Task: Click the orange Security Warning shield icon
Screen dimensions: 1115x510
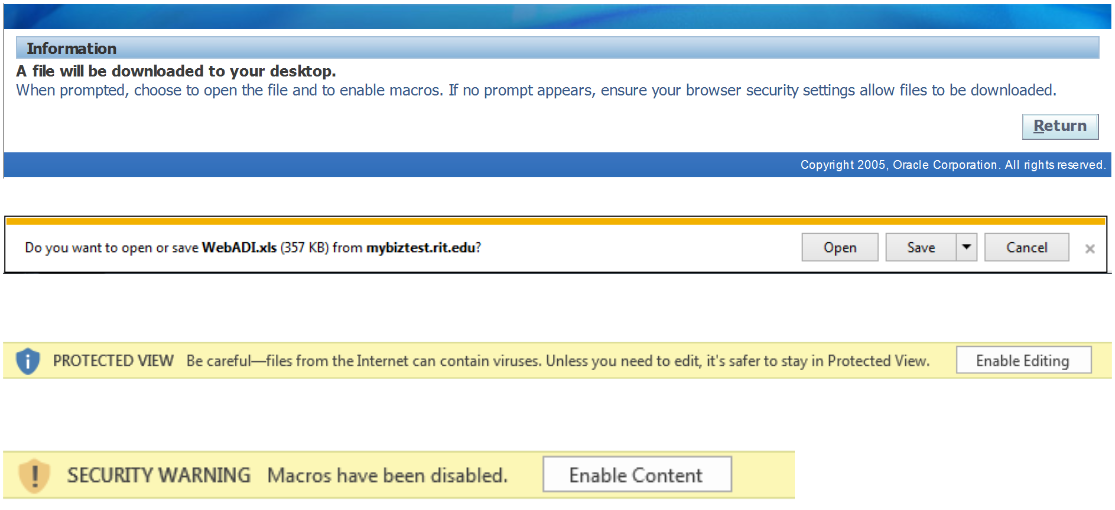Action: point(35,475)
